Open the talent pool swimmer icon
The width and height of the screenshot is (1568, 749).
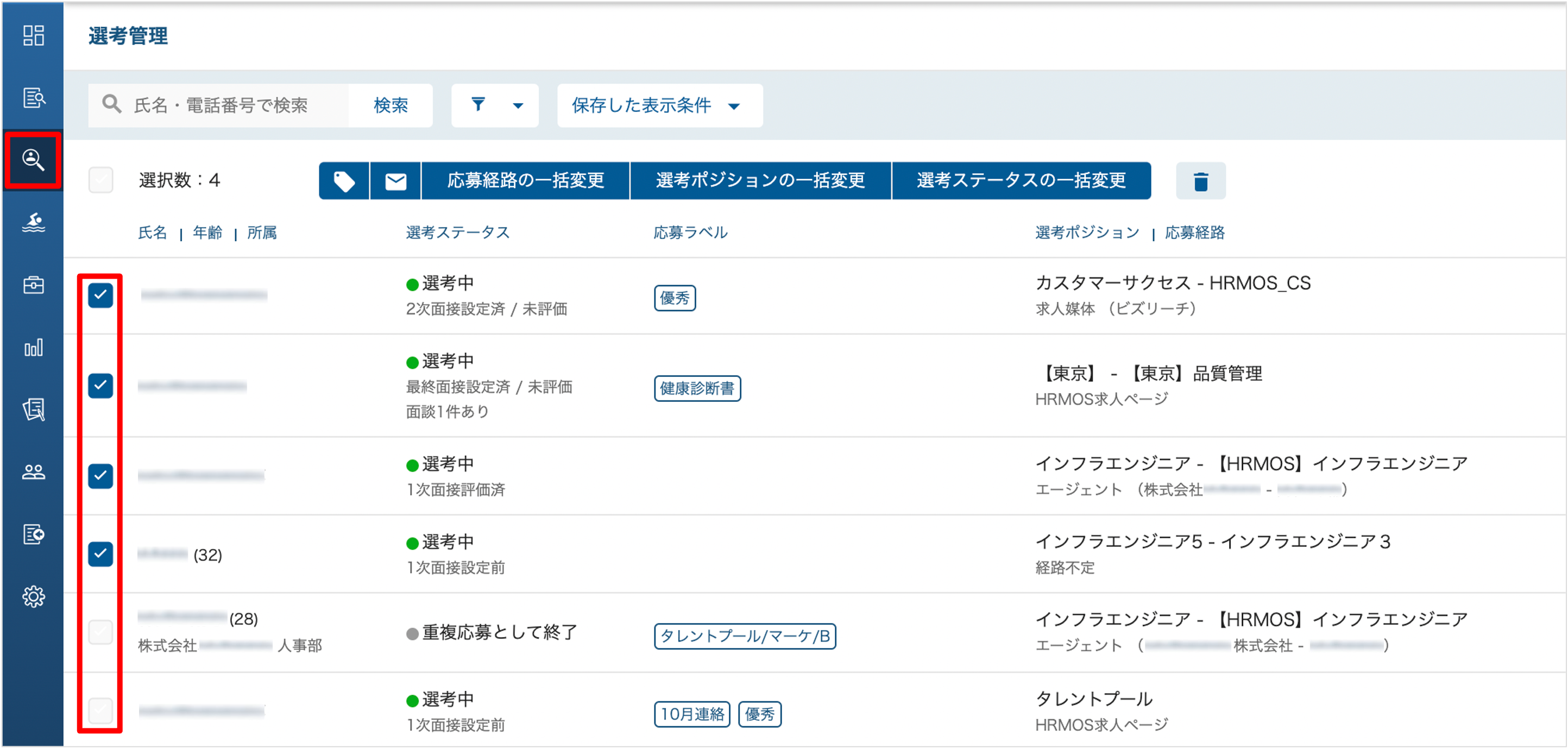click(x=34, y=223)
